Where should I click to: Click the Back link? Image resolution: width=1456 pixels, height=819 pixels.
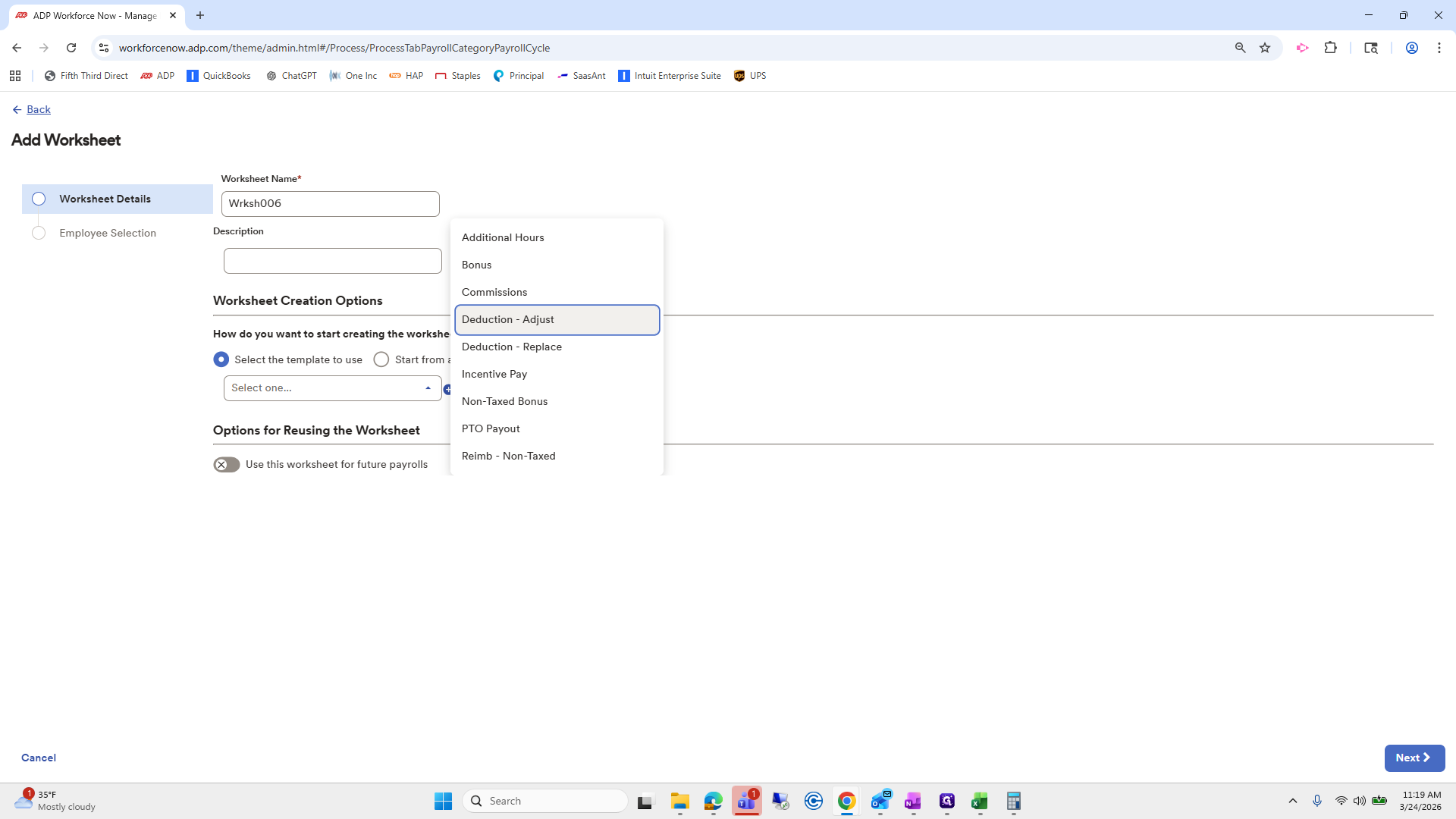[38, 109]
